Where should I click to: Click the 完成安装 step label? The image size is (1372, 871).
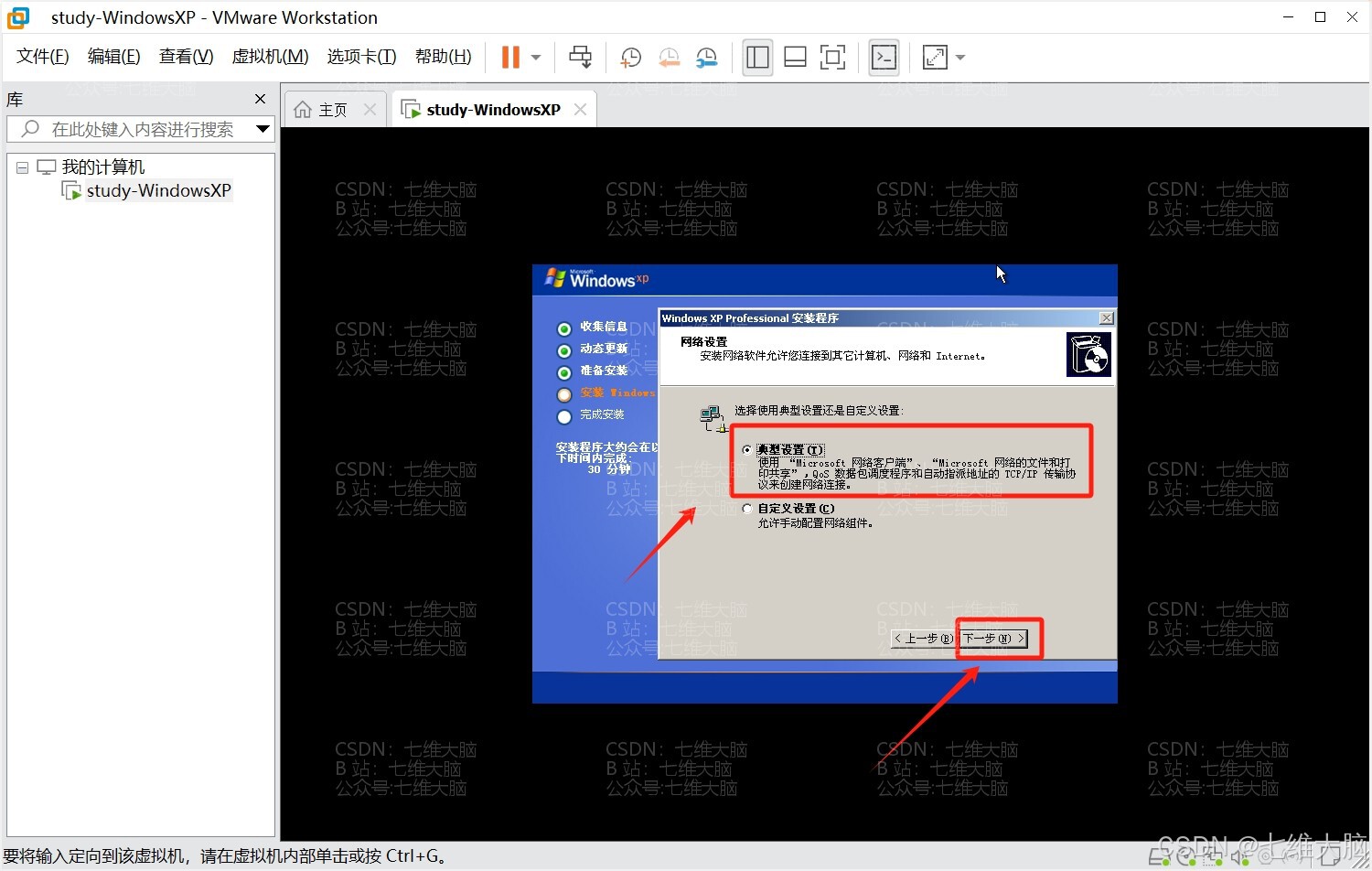tap(602, 414)
